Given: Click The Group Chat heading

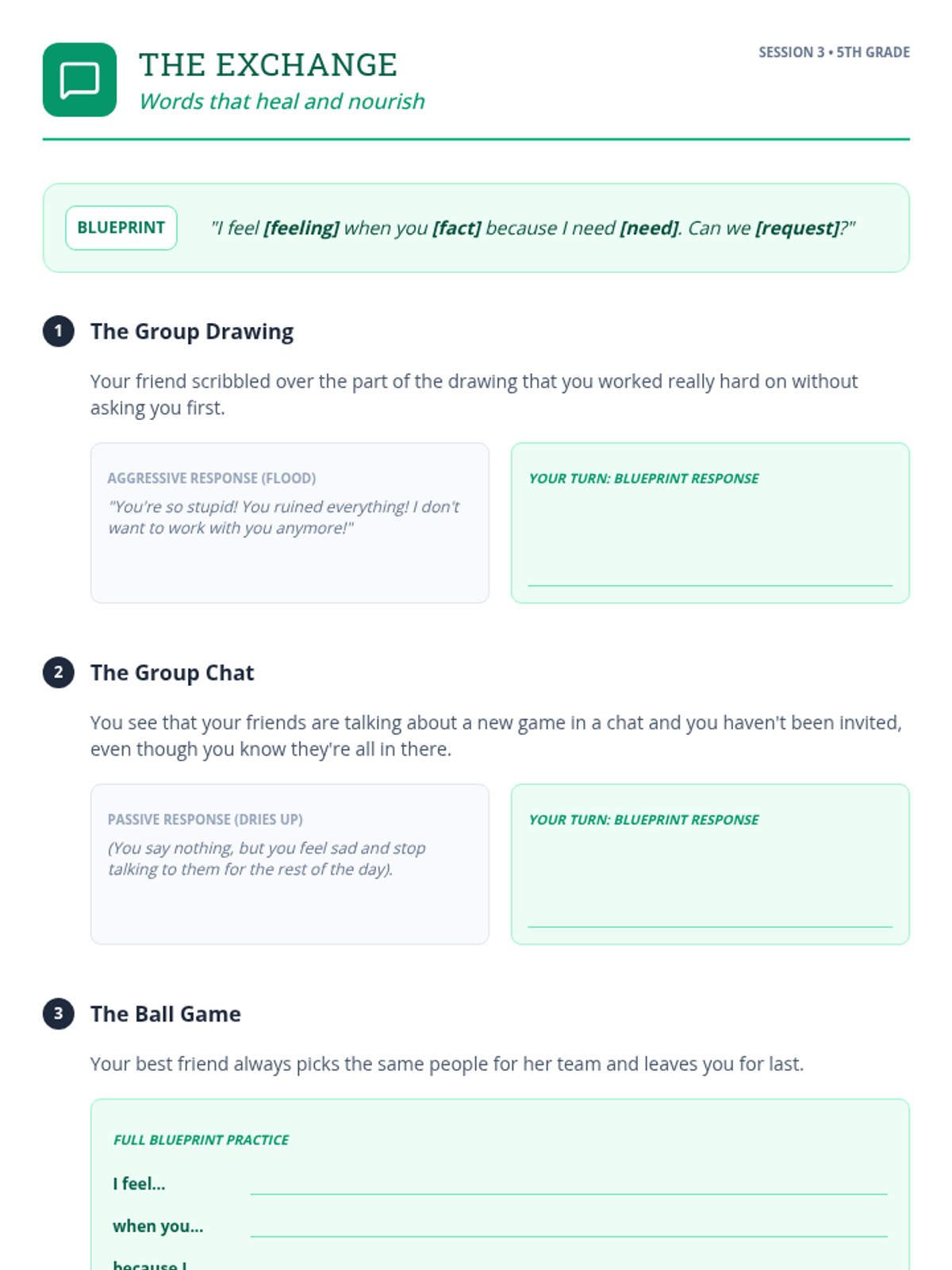Looking at the screenshot, I should tap(172, 672).
